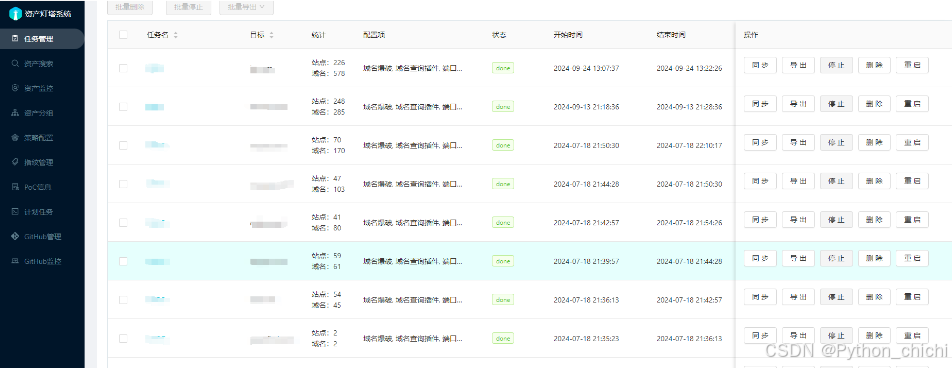Check the row started 2024-07-18 21:50:30
Image resolution: width=952 pixels, height=368 pixels.
click(x=123, y=145)
